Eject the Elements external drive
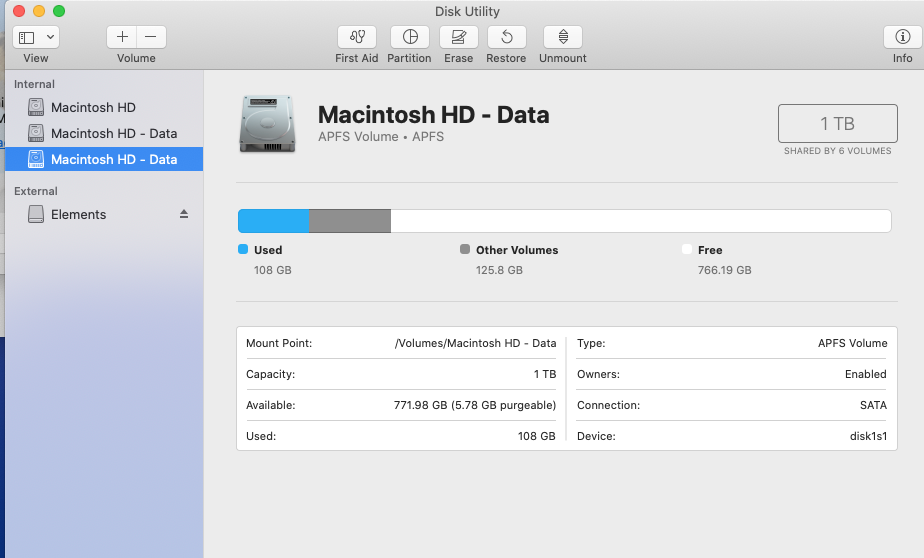Screen dimensions: 924x558 (183, 214)
